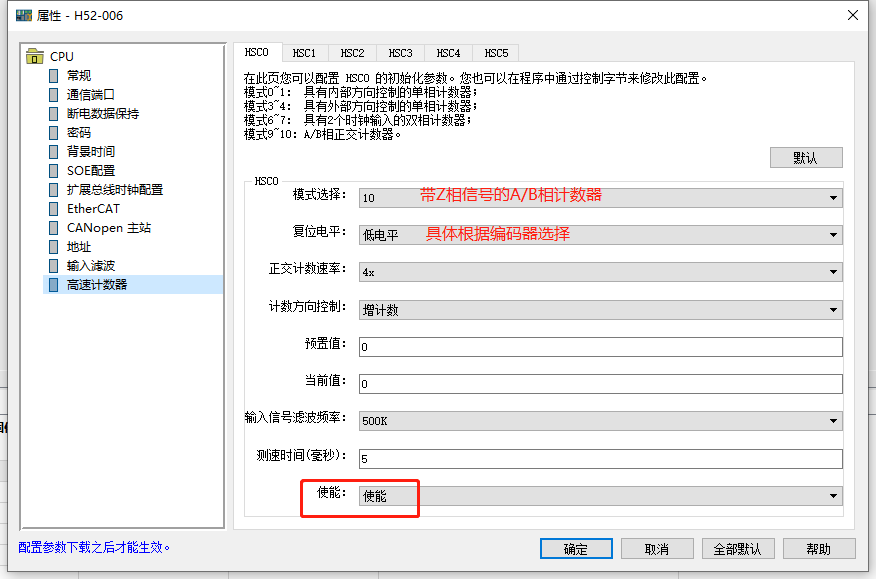Confirm with the 确定 button

click(576, 549)
